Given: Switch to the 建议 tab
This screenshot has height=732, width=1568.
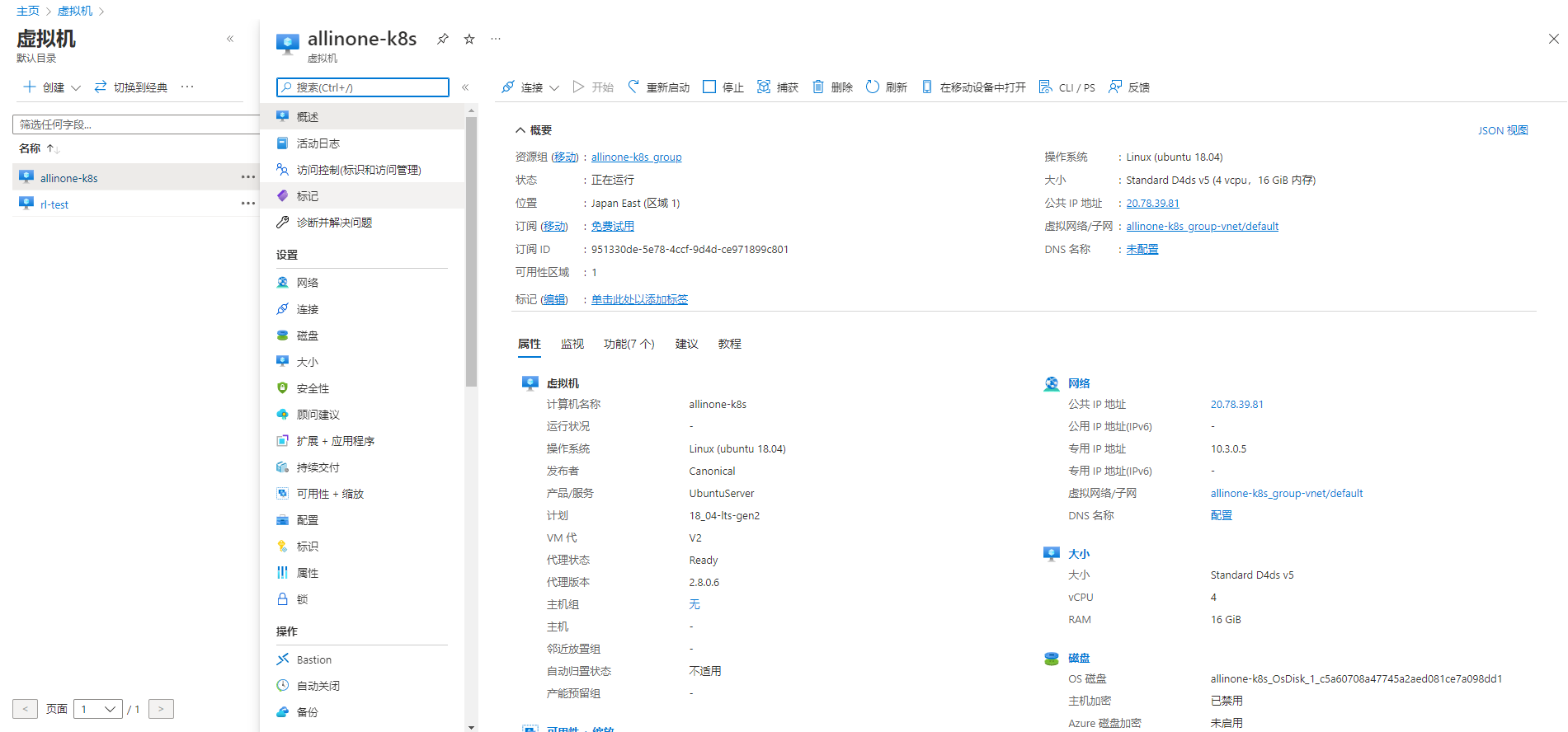Looking at the screenshot, I should (687, 344).
